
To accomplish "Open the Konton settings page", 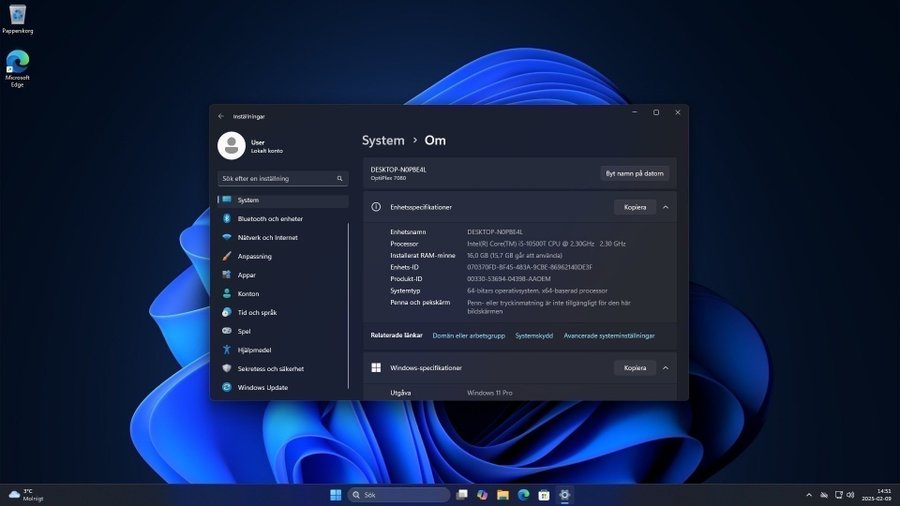I will (x=248, y=294).
